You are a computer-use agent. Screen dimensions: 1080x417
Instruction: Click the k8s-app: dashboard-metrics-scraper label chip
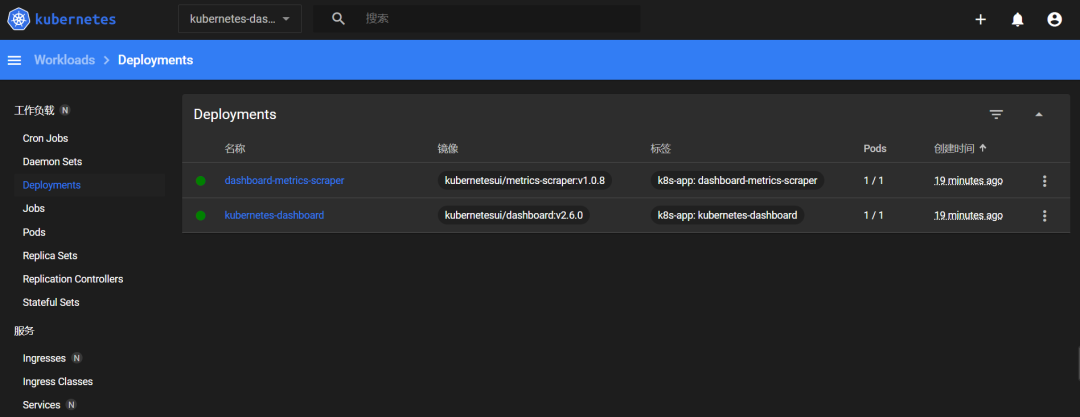pos(737,181)
